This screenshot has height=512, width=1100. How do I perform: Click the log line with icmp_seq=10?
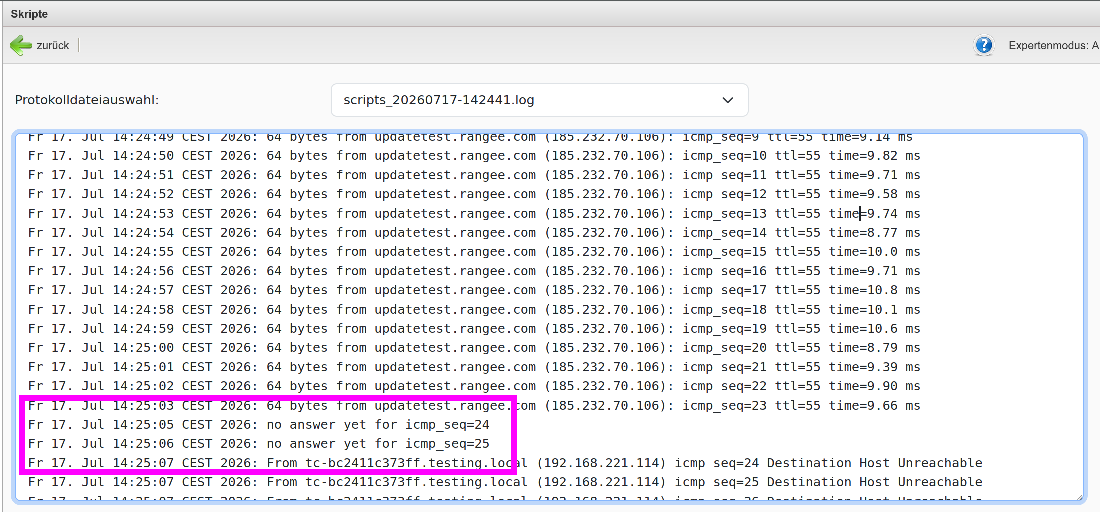[x=474, y=155]
